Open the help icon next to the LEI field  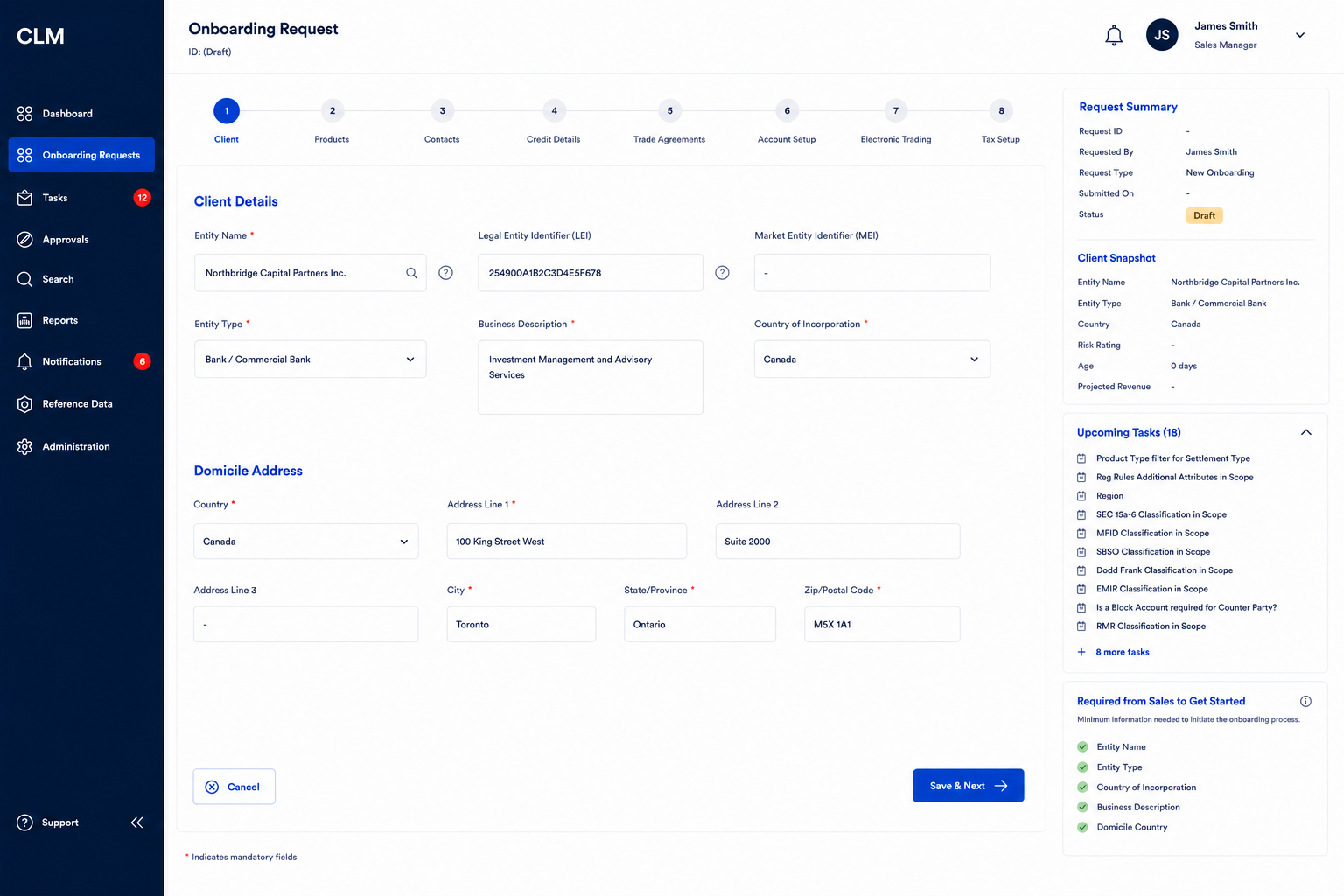[x=722, y=273]
